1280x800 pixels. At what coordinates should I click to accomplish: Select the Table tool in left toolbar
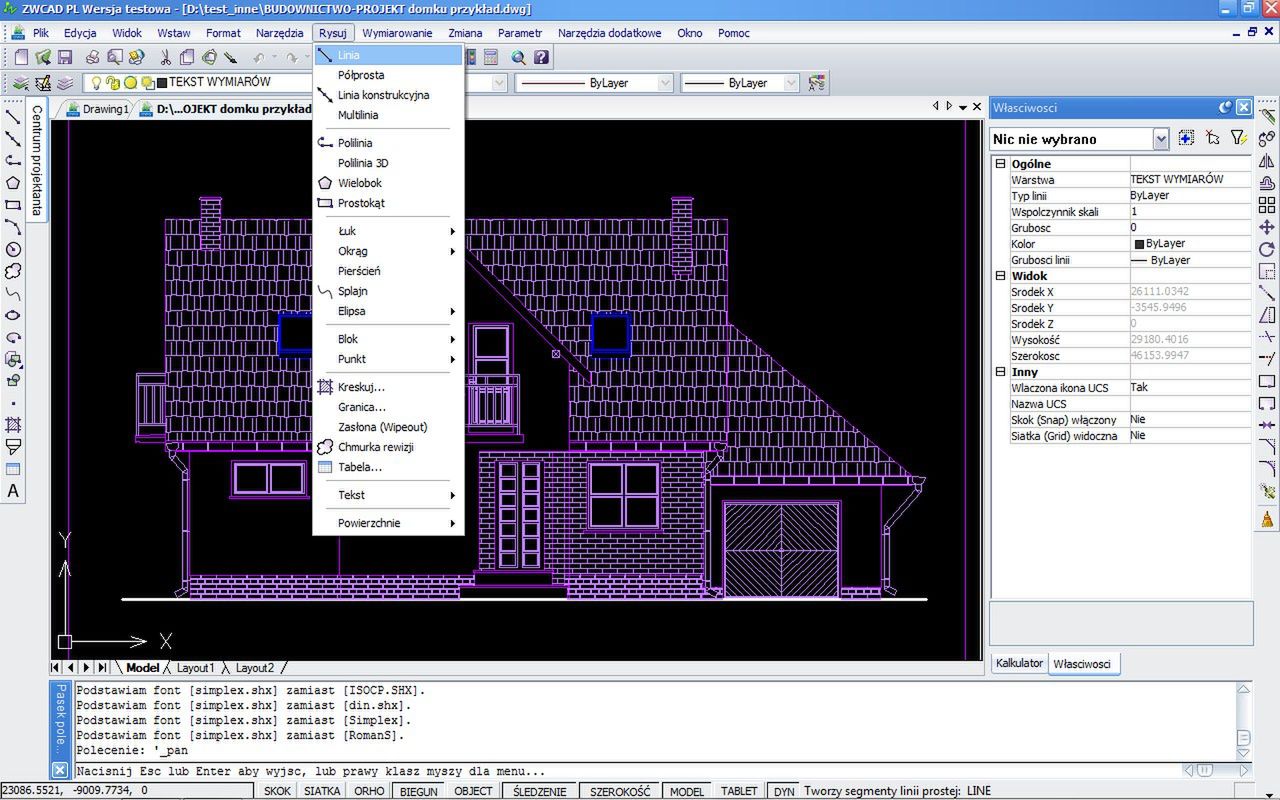(13, 469)
